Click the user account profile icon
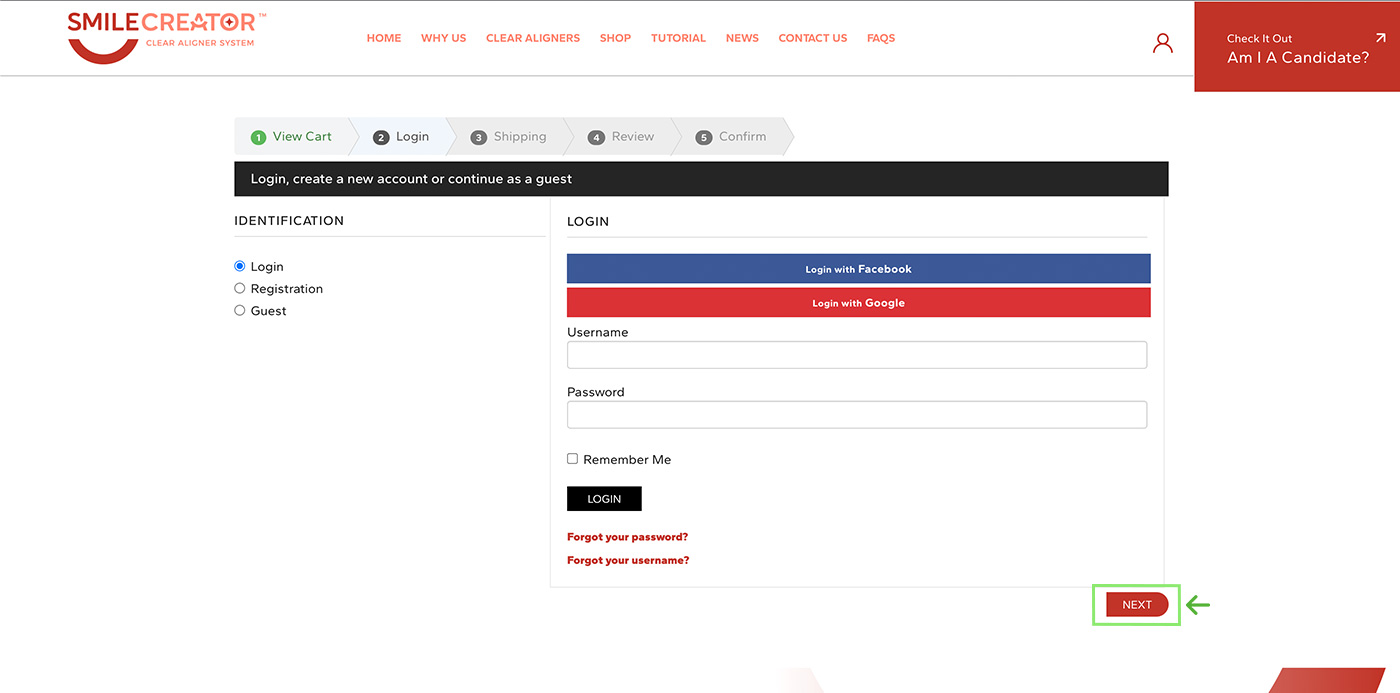Image resolution: width=1400 pixels, height=693 pixels. point(1162,43)
